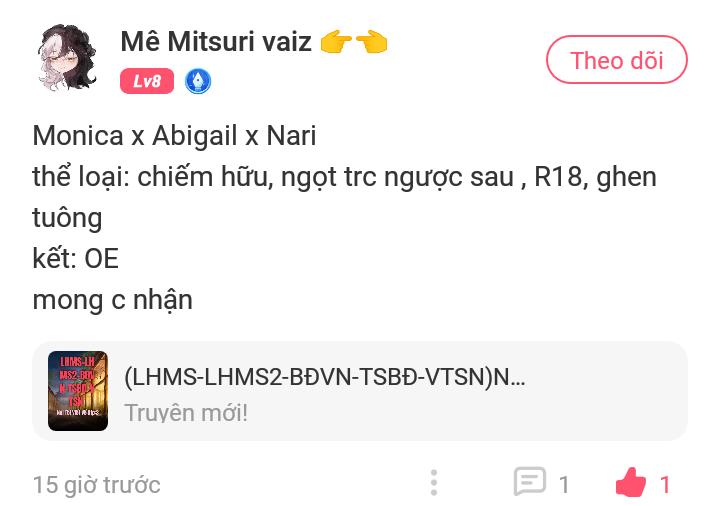720x506 pixels.
Task: Open the three-dot more options menu
Action: 434,483
